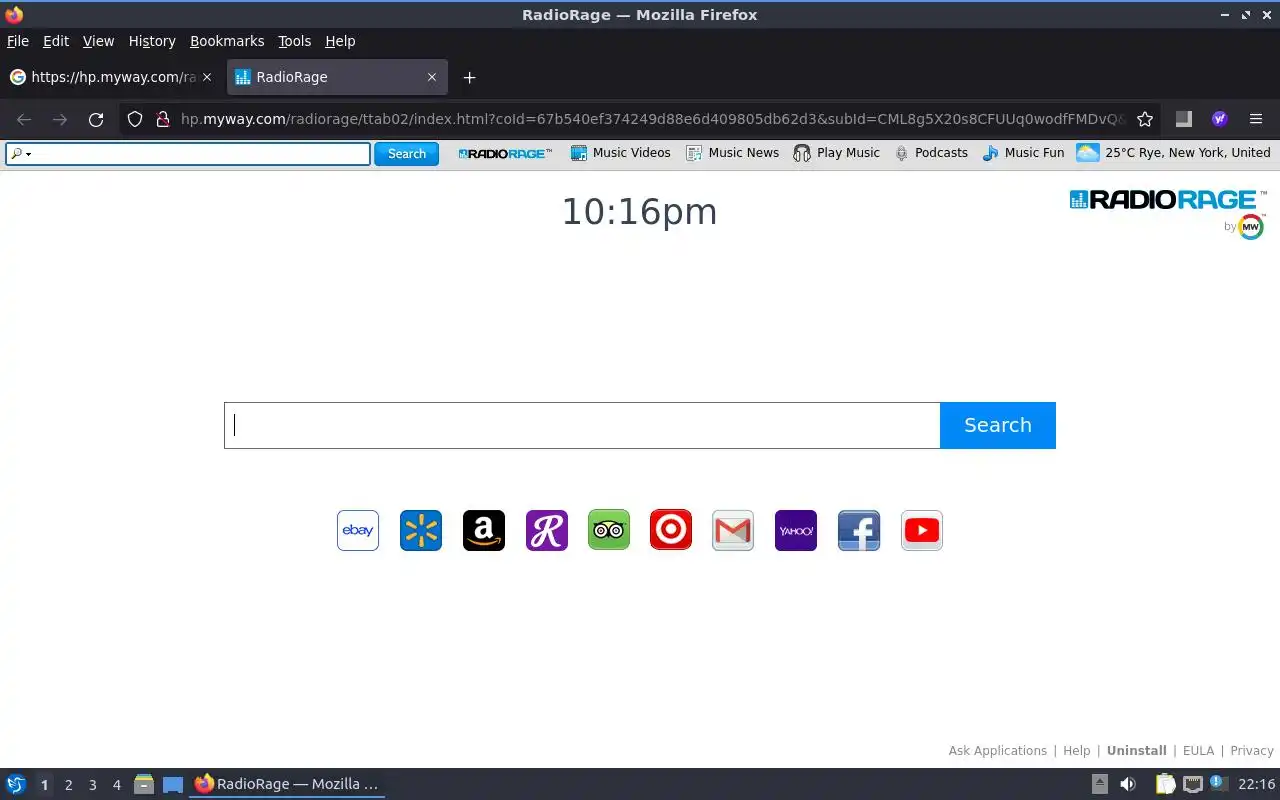
Task: Close the RadioRage tab
Action: pyautogui.click(x=432, y=77)
